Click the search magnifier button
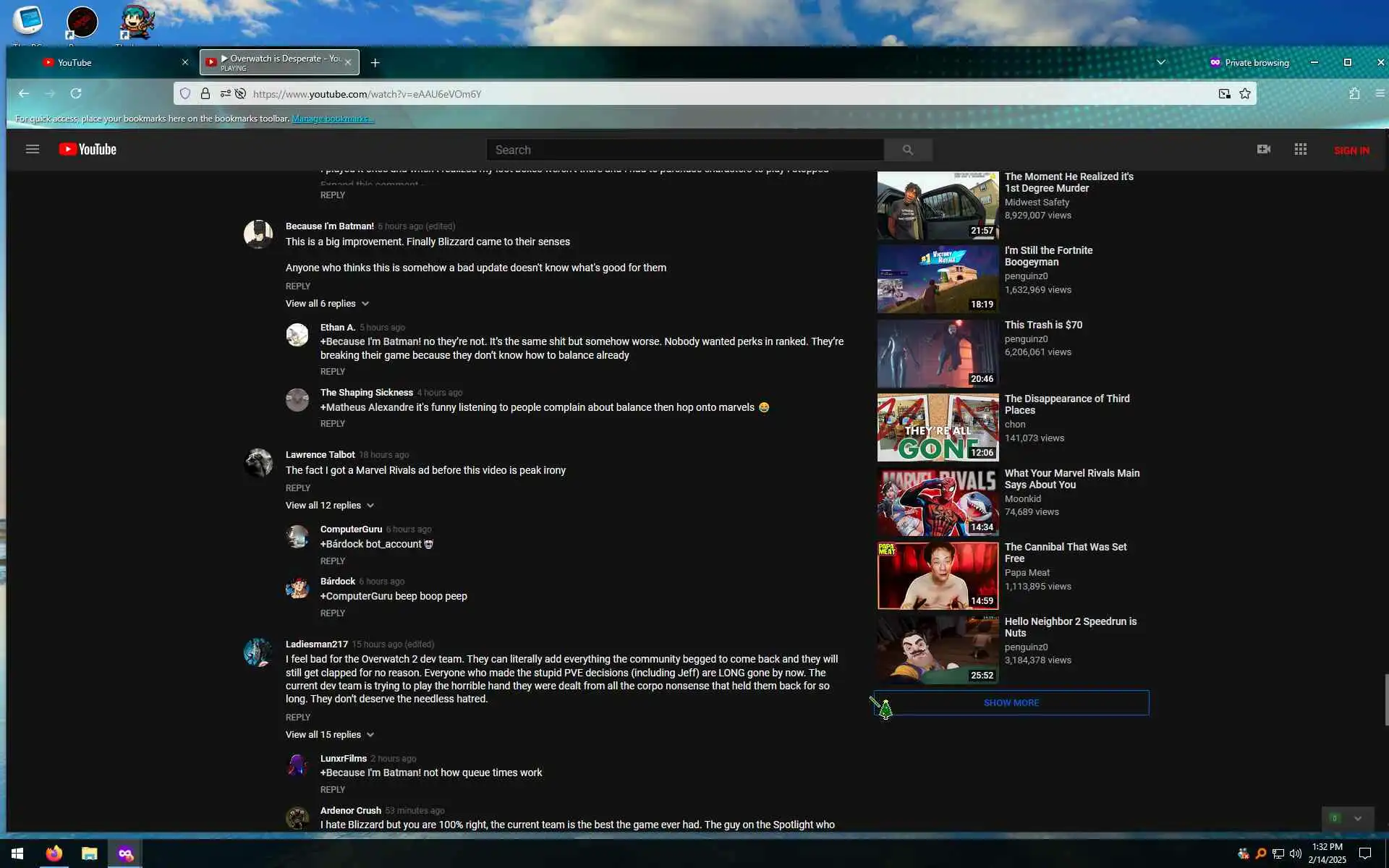Image resolution: width=1389 pixels, height=868 pixels. pos(907,150)
